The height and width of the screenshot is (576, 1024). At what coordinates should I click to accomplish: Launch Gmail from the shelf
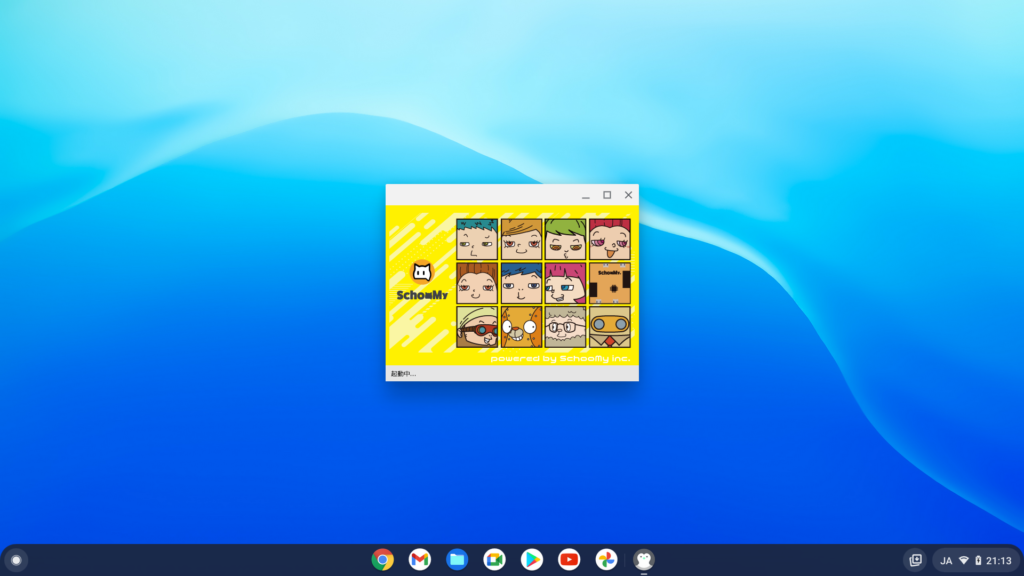coord(420,560)
